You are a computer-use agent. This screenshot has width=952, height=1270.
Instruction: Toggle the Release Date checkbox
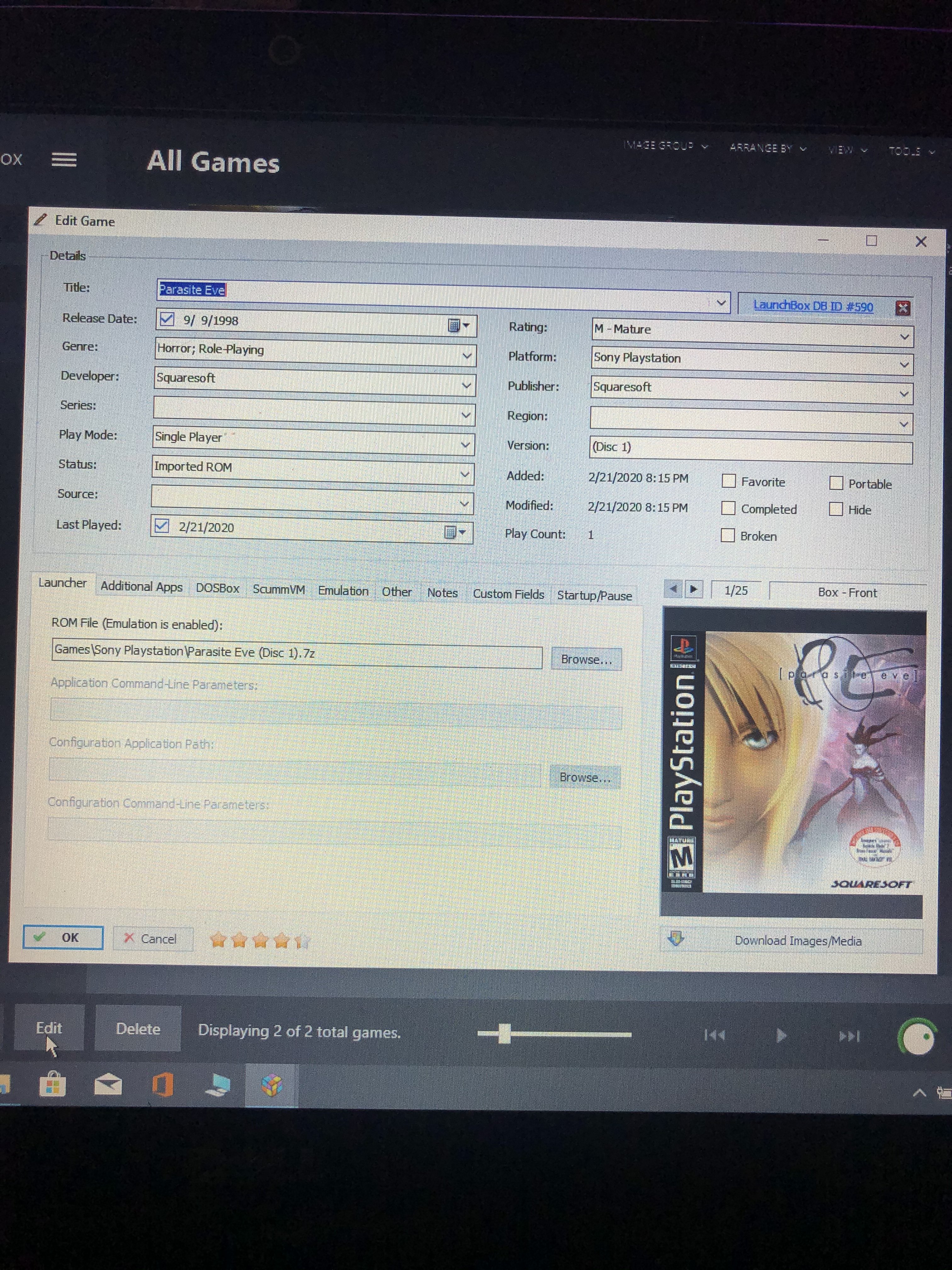coord(167,319)
